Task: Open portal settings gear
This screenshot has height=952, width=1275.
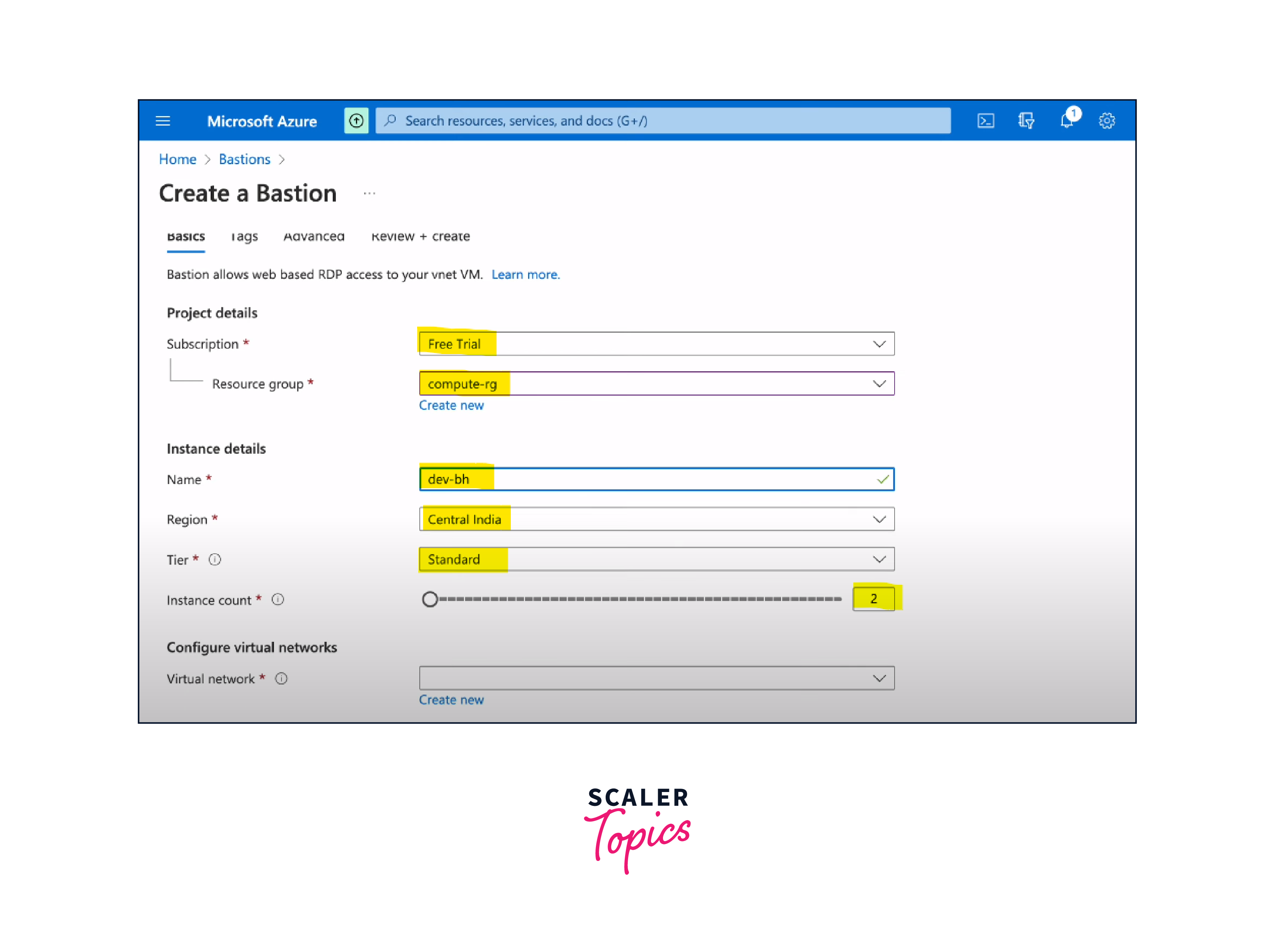Action: click(x=1107, y=121)
